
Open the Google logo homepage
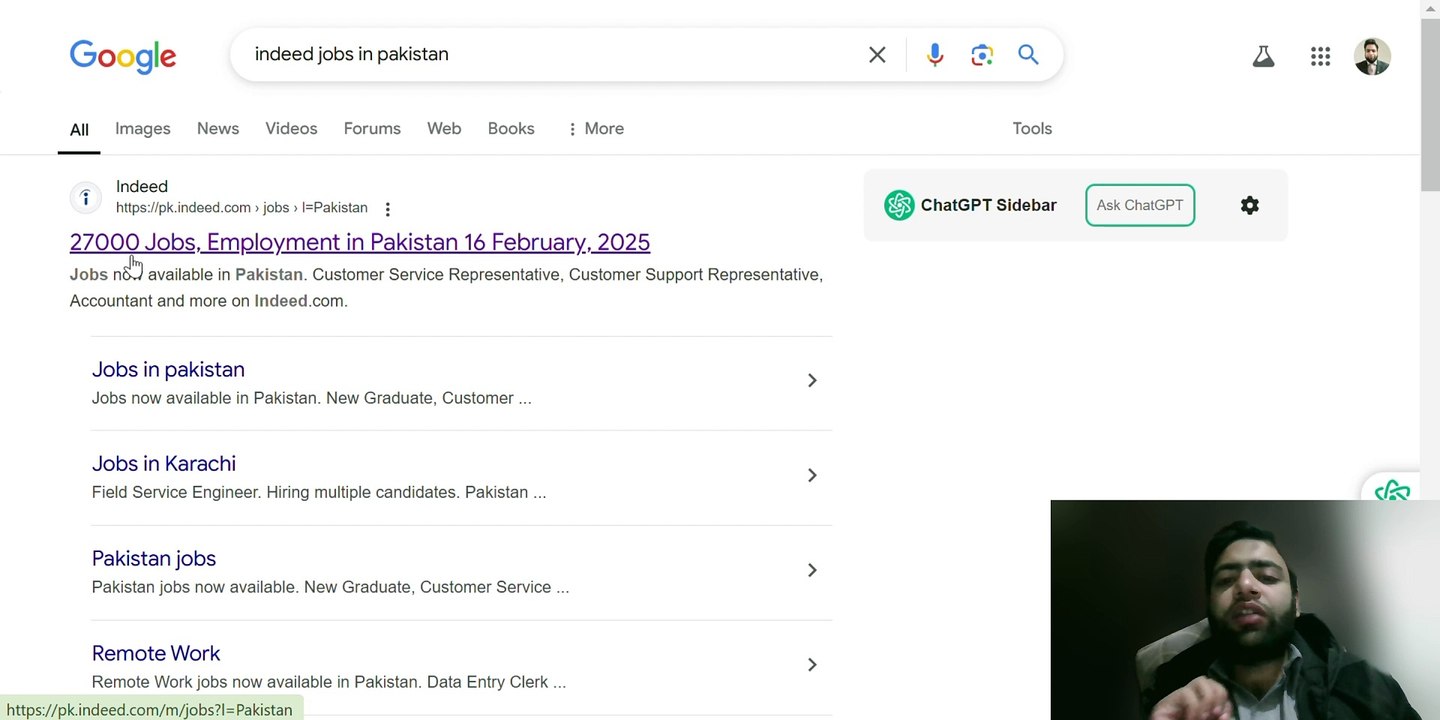pyautogui.click(x=123, y=56)
